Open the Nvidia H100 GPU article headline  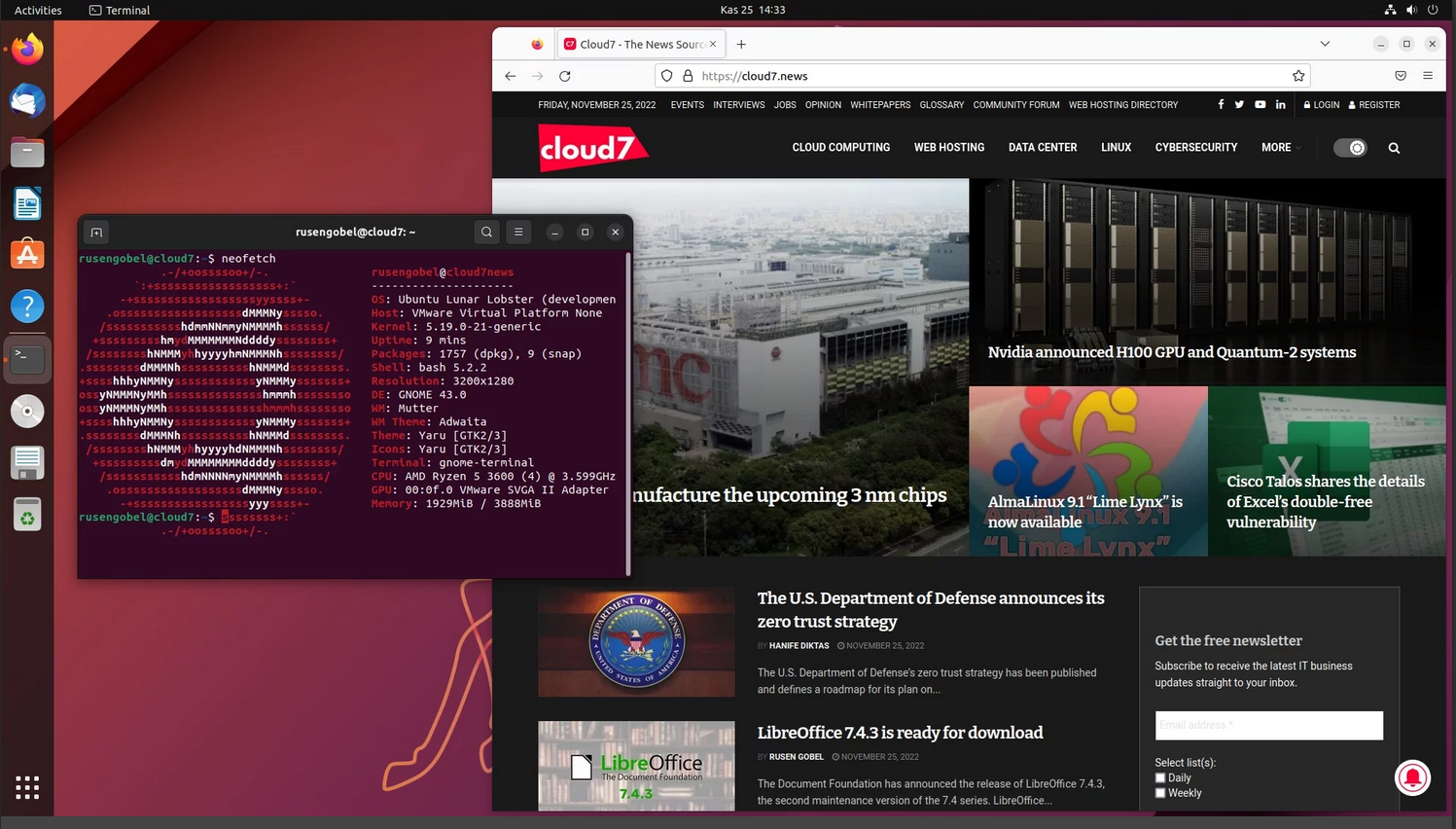[x=1172, y=352]
